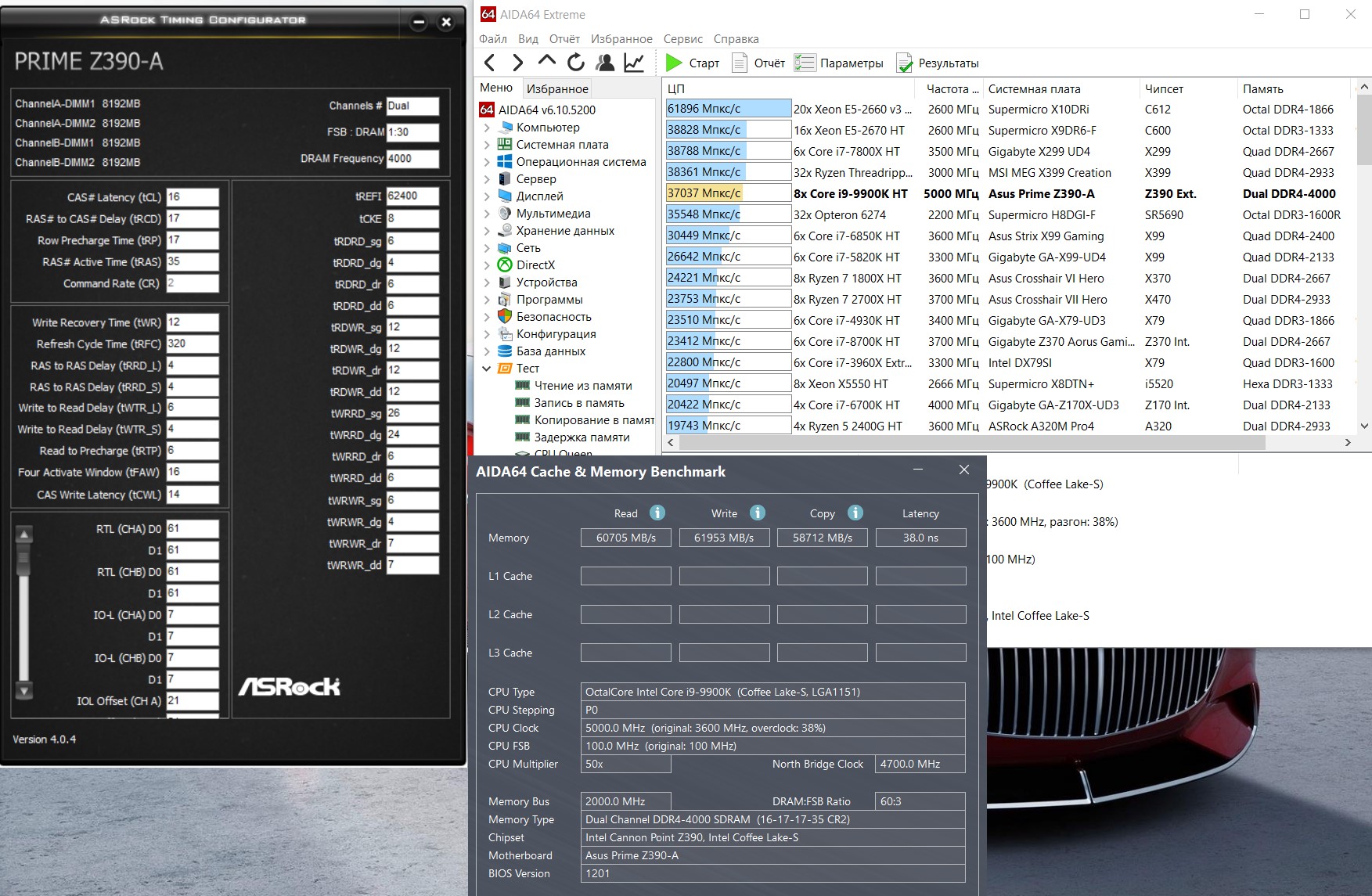
Task: Select Запись в память test
Action: coord(579,402)
